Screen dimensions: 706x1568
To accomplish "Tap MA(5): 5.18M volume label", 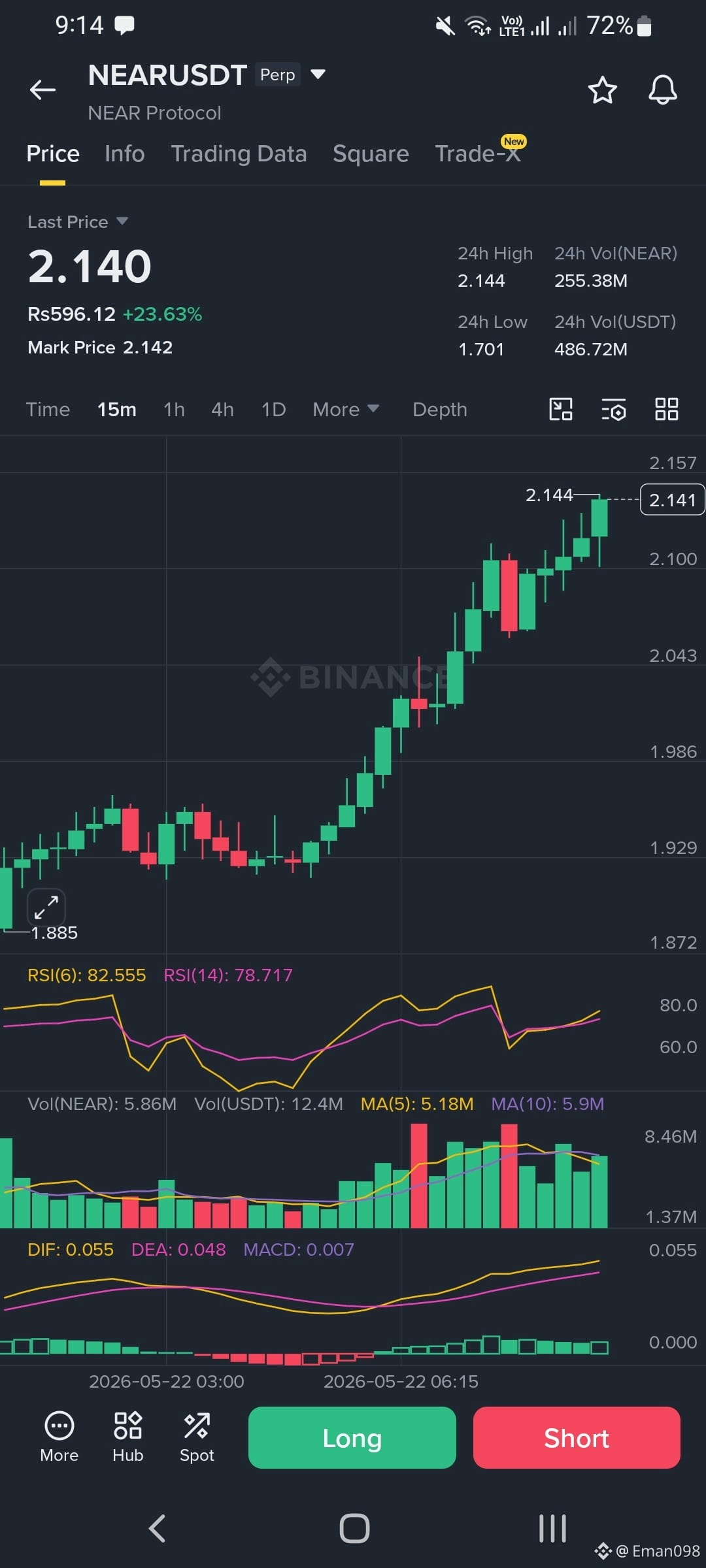I will click(417, 1104).
